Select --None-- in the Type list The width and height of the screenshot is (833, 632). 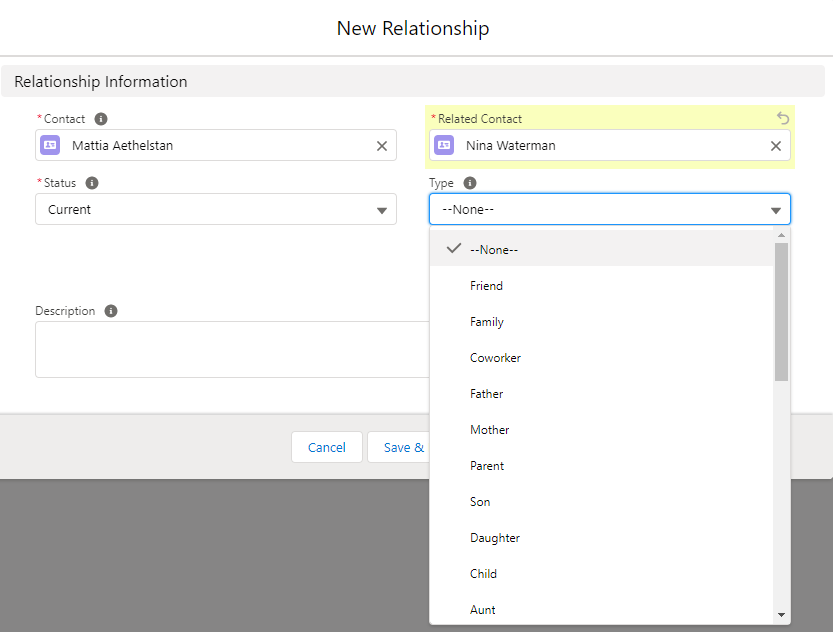(x=601, y=250)
